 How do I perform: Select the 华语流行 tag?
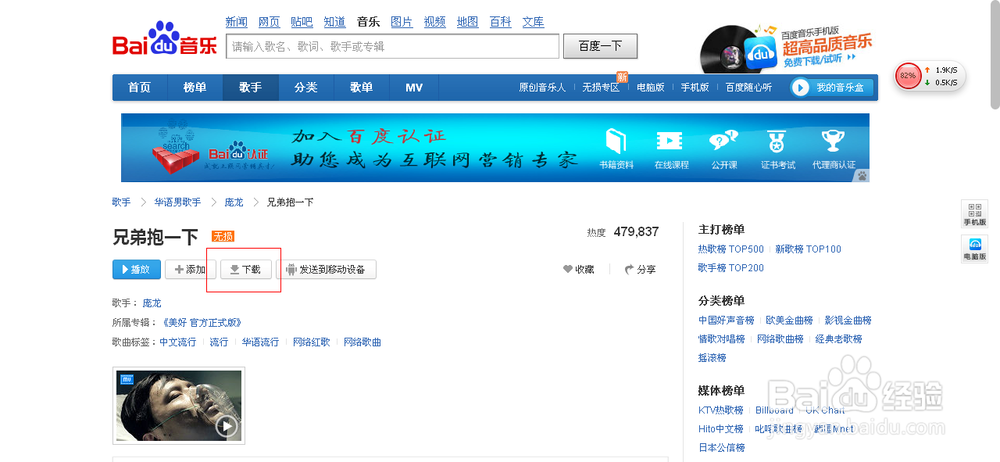260,342
